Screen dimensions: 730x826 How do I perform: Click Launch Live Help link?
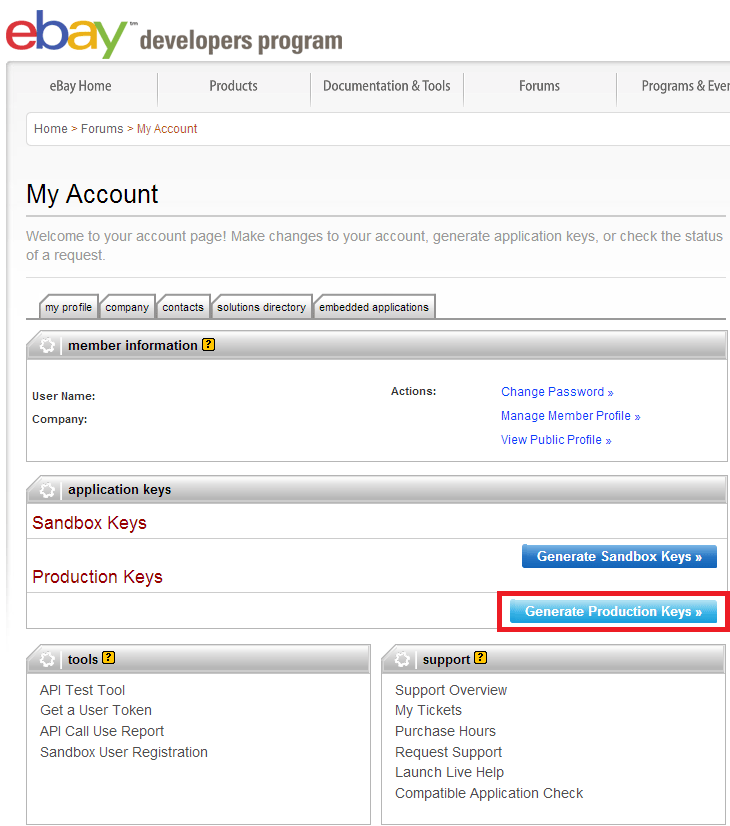coord(449,772)
